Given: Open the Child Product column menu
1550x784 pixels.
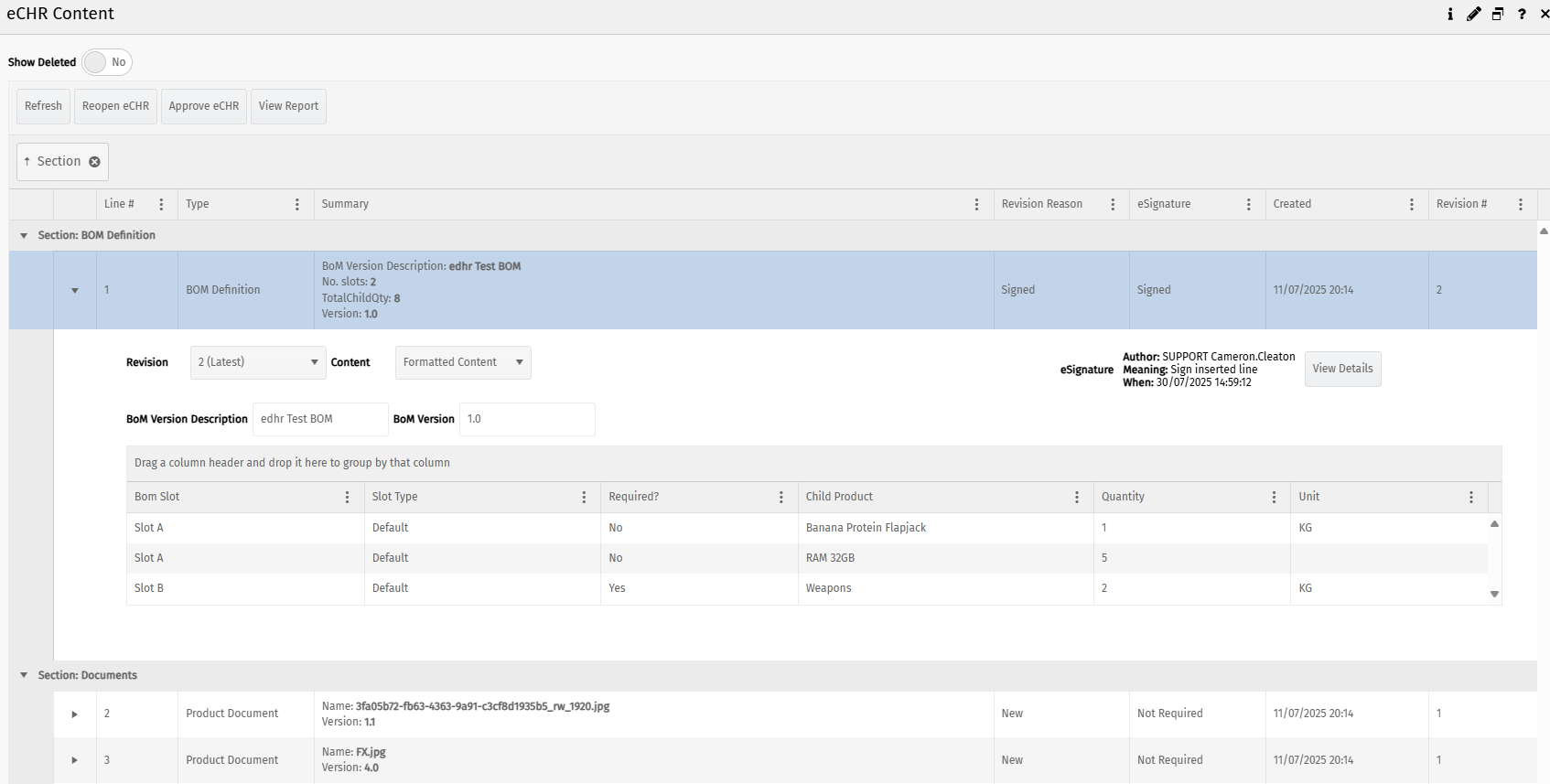Looking at the screenshot, I should pos(1076,497).
